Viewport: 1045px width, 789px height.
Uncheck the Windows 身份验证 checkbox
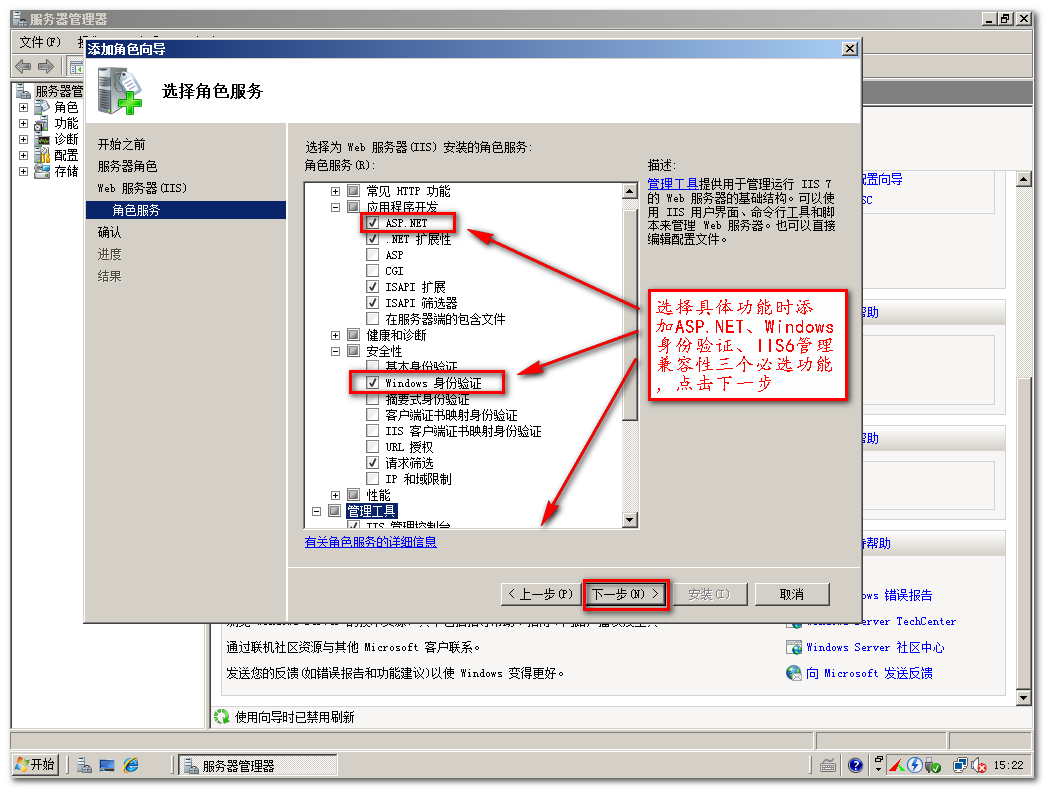tap(373, 383)
